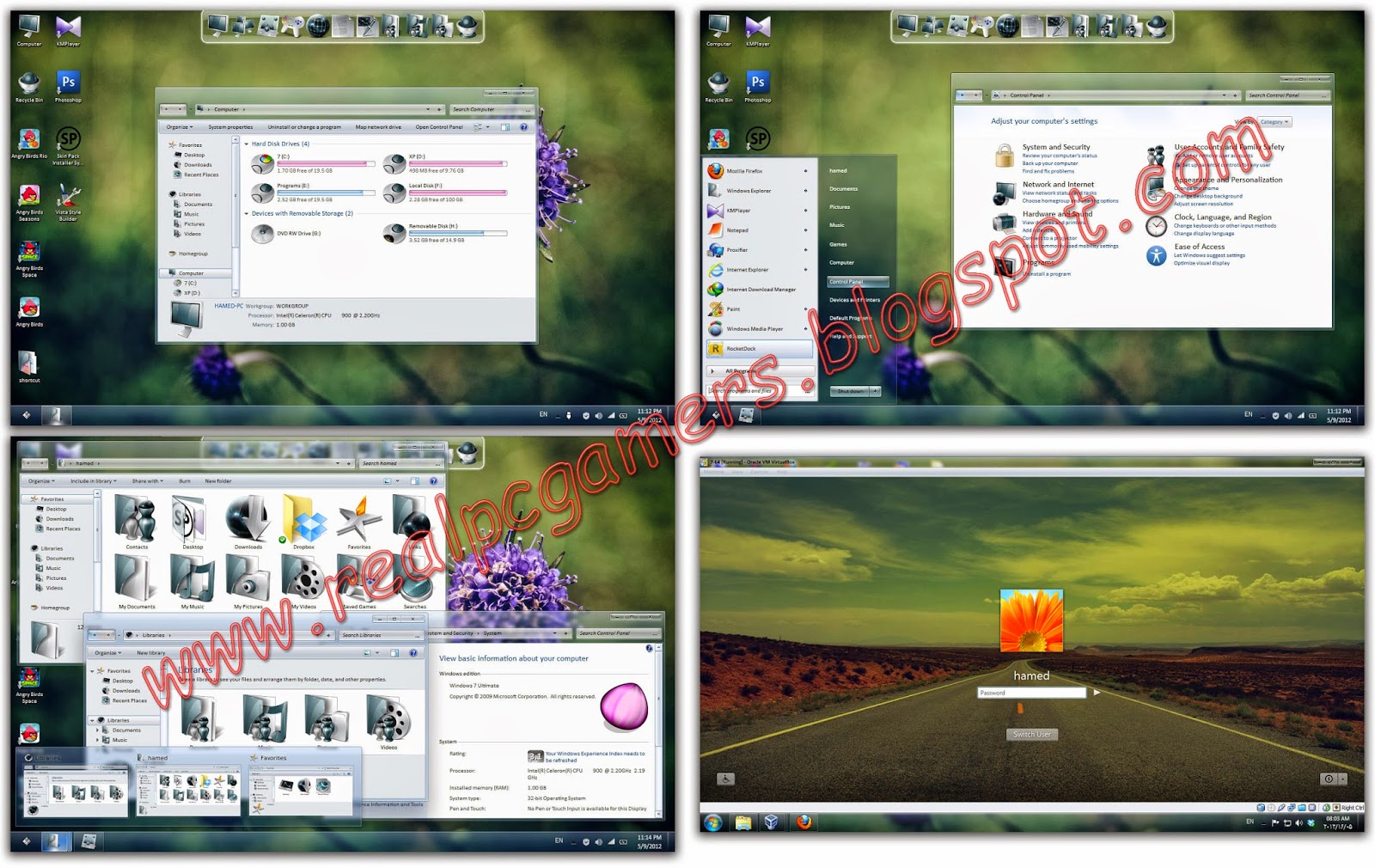The width and height of the screenshot is (1375, 868).
Task: Select RocketDock in the Start menu
Action: coord(759,349)
